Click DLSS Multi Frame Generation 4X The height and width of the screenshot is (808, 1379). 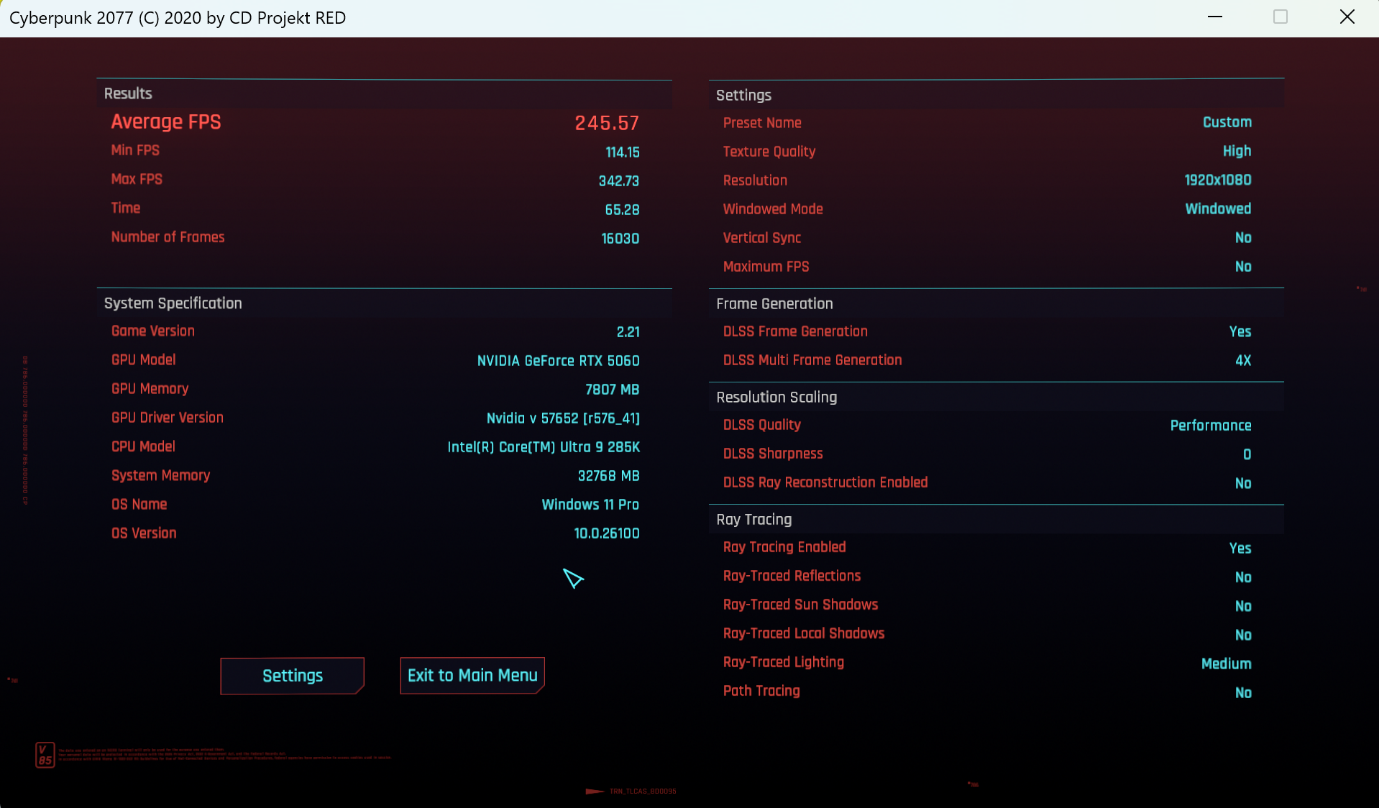1243,361
